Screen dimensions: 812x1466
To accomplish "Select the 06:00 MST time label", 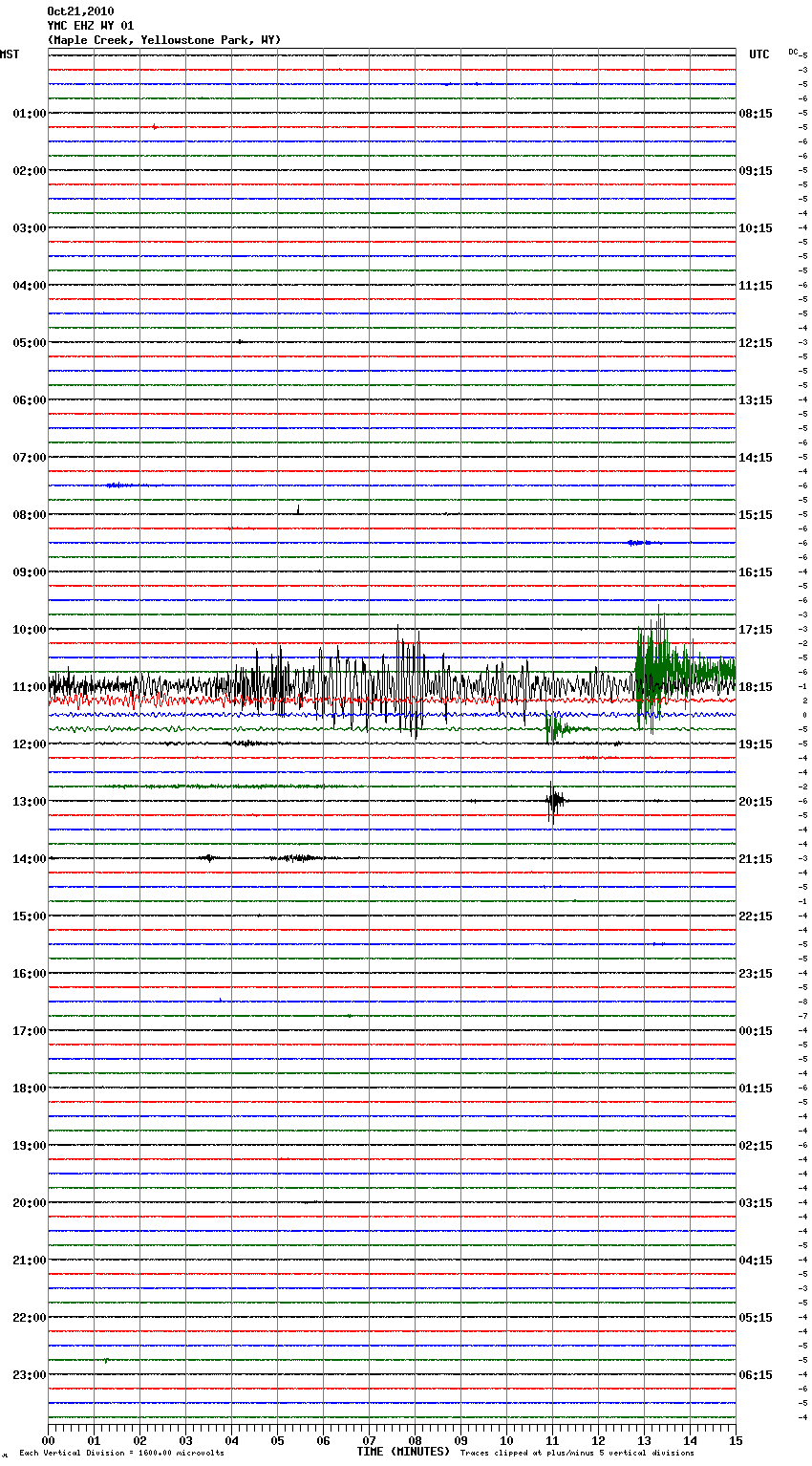I will pos(29,400).
